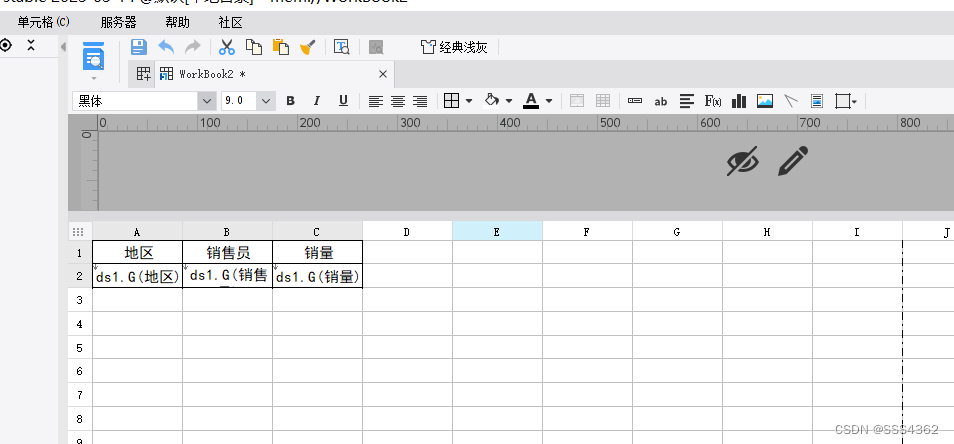Click the 销量 header cell

[318, 252]
